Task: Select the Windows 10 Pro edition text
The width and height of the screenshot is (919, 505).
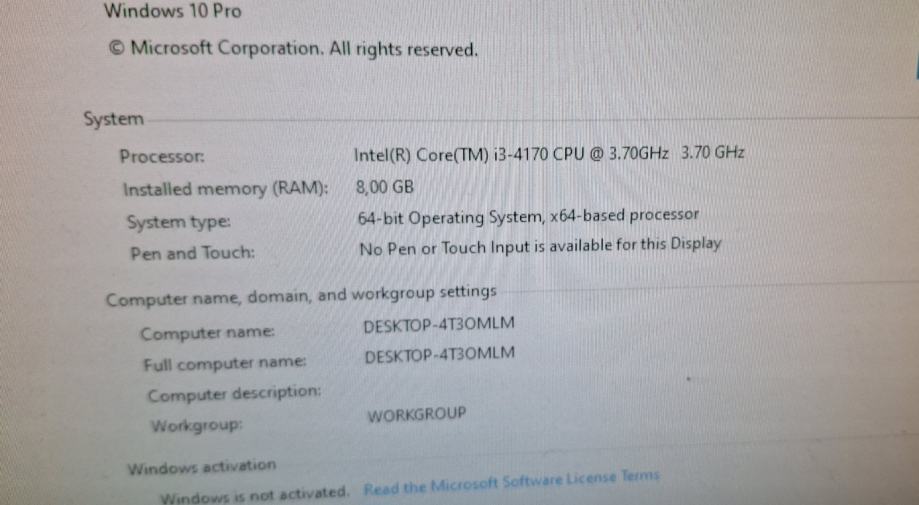Action: point(173,11)
